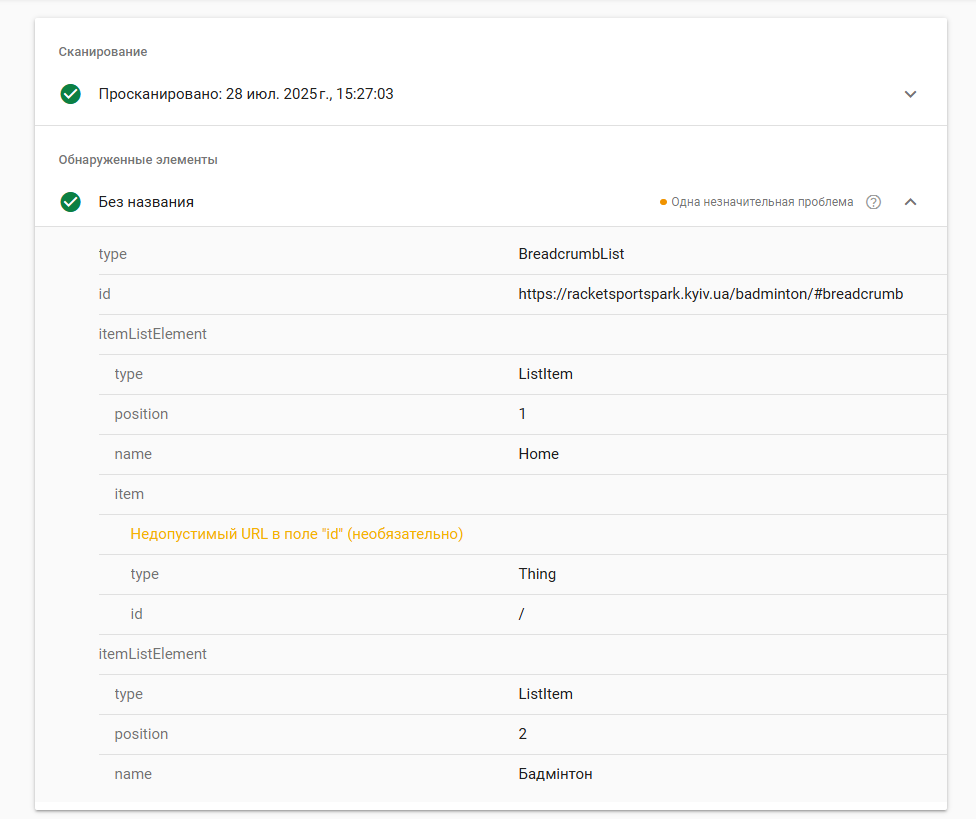
Task: Click the Бадмінтон name value
Action: click(x=555, y=774)
